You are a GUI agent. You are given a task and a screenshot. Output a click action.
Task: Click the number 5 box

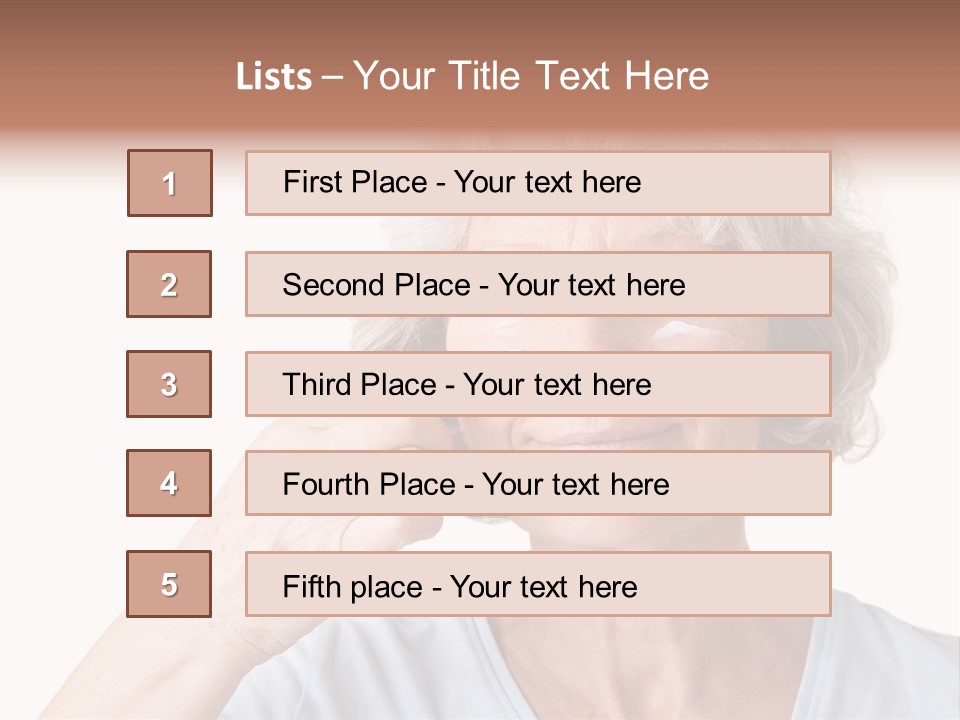coord(169,584)
